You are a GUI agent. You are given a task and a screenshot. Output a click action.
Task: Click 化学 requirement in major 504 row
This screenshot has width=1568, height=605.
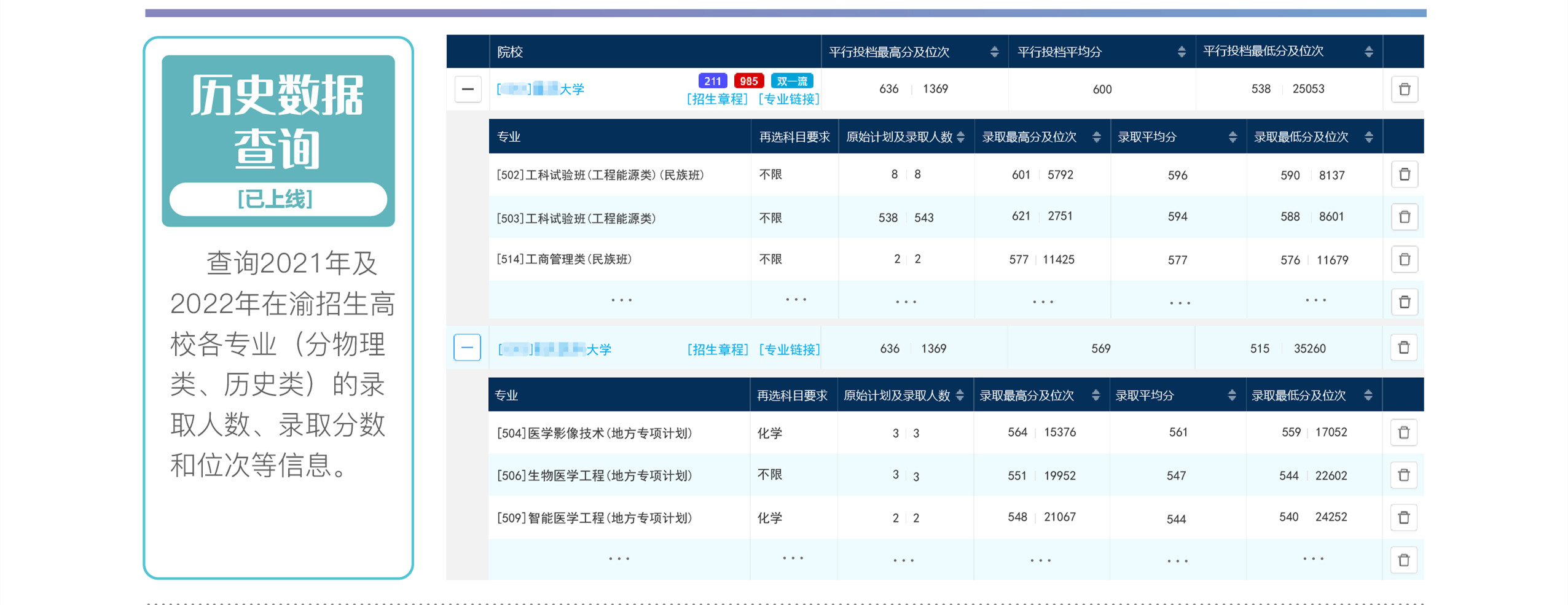click(769, 433)
